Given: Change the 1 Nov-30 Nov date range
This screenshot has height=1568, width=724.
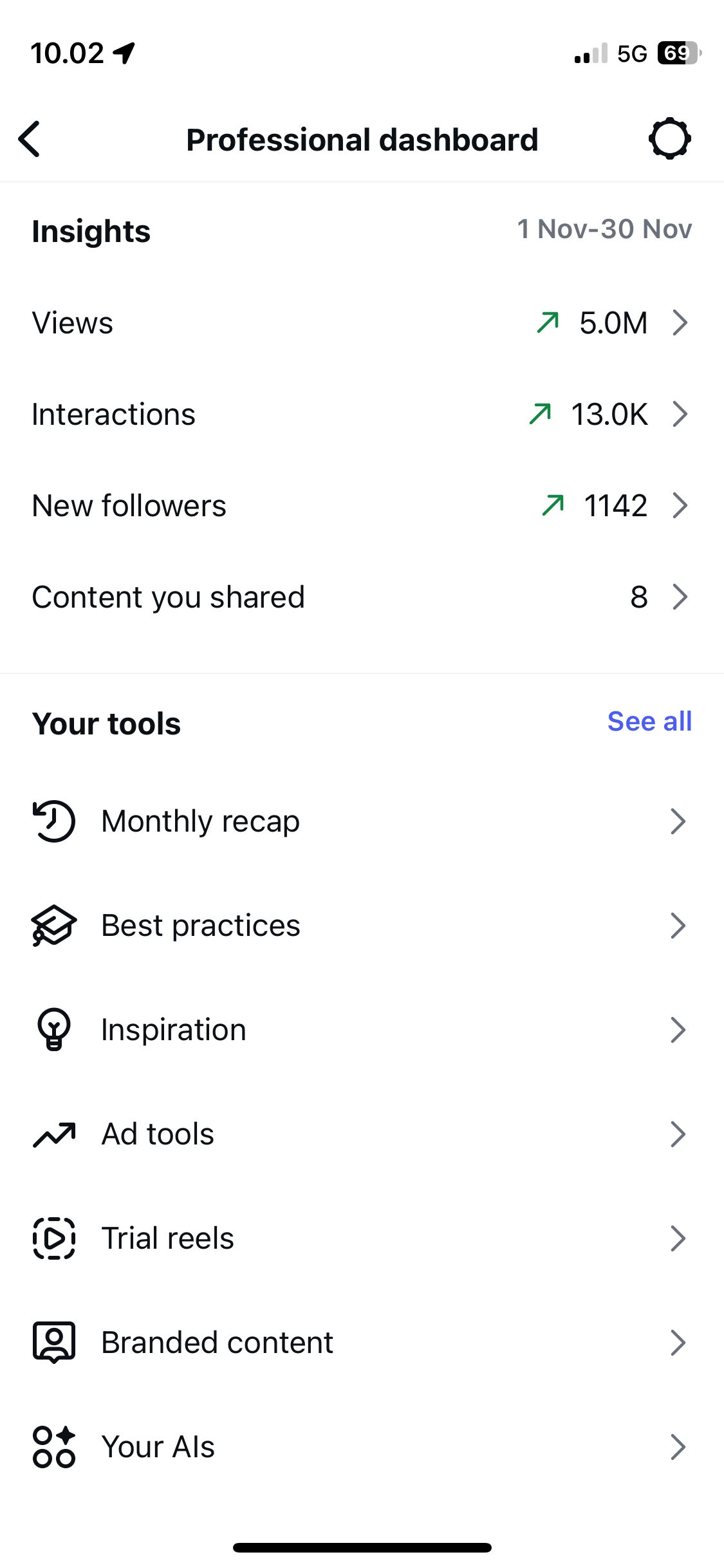Looking at the screenshot, I should [604, 229].
